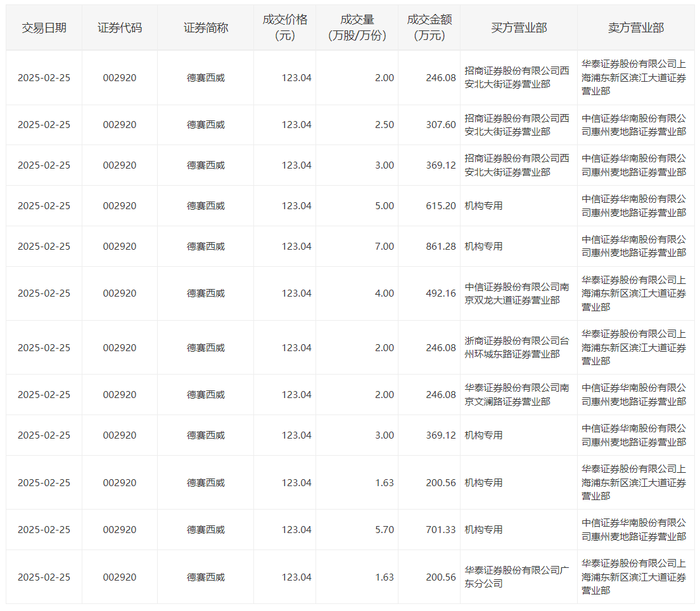
Task: Click 德赛西威 in the 701.33 row
Action: pos(206,530)
